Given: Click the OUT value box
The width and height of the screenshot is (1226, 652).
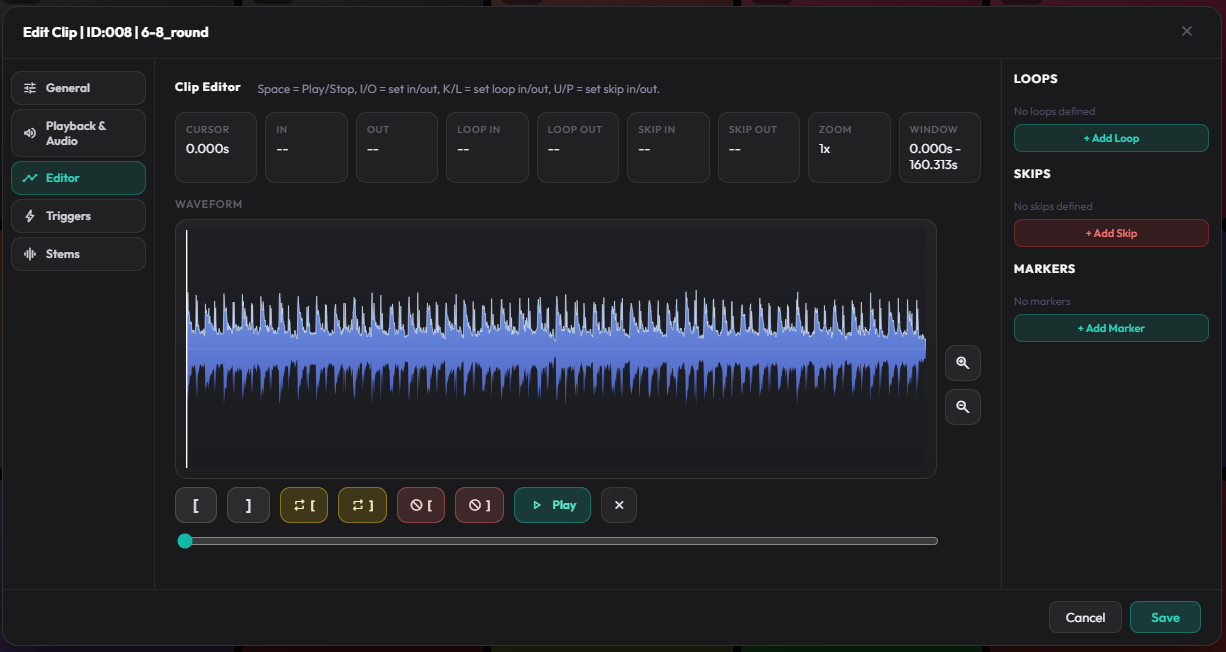Looking at the screenshot, I should [397, 148].
